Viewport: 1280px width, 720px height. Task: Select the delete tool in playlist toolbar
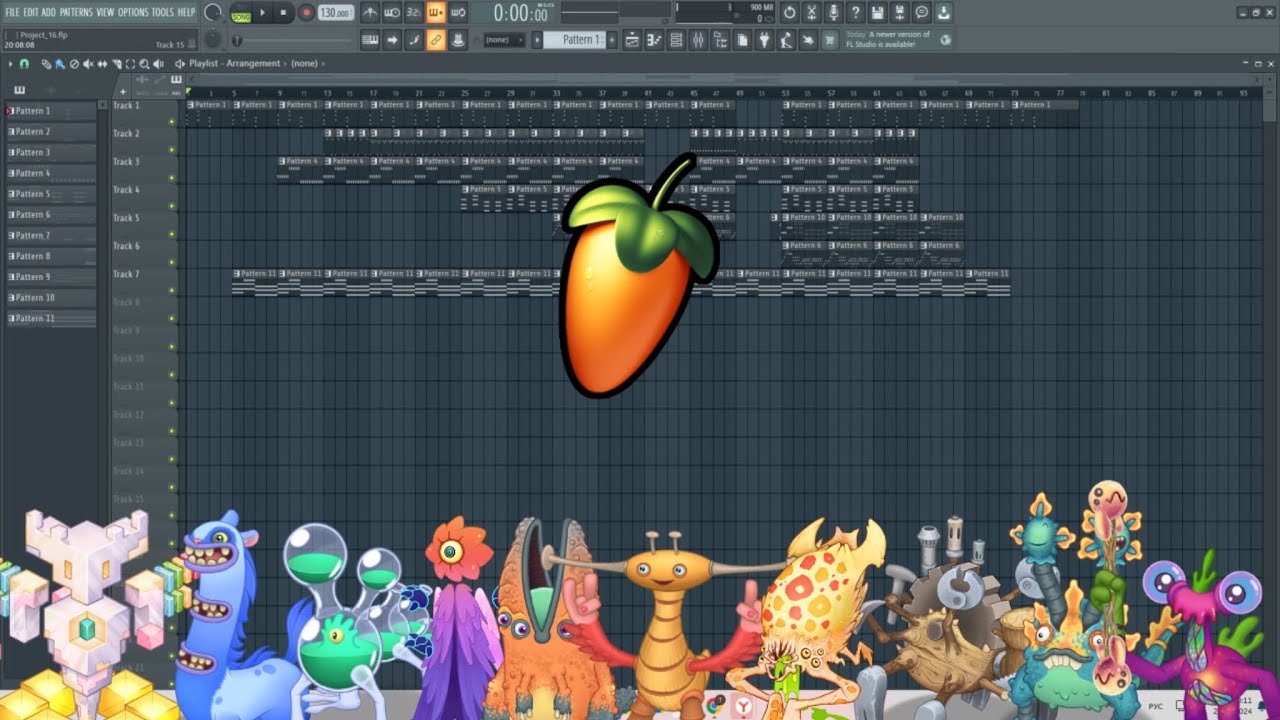(74, 63)
